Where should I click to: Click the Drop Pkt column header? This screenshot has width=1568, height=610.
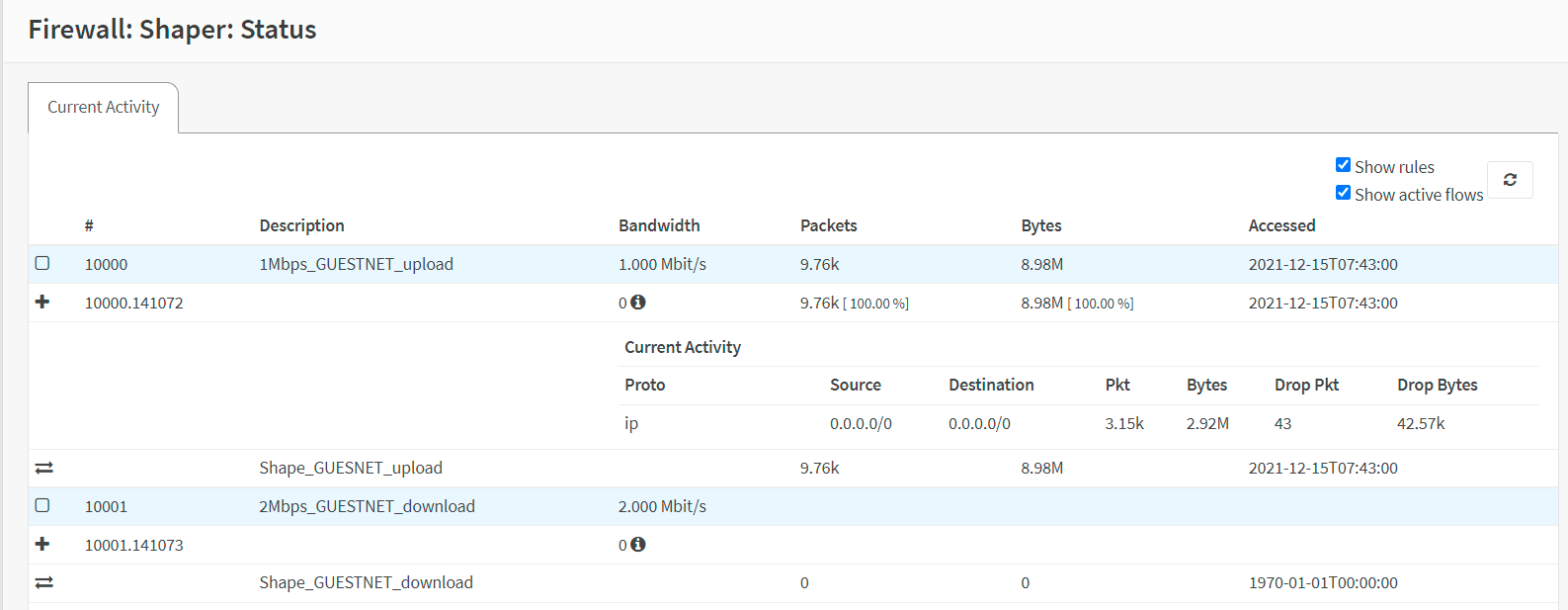click(x=1306, y=385)
